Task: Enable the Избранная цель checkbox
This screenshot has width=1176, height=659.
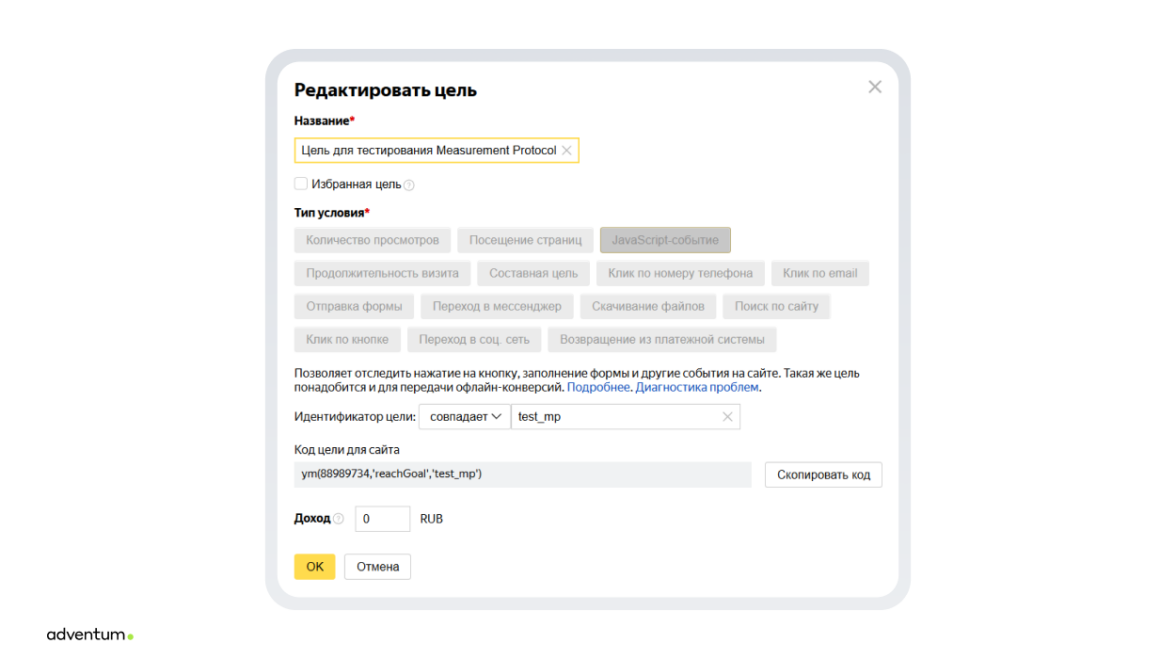Action: click(301, 184)
